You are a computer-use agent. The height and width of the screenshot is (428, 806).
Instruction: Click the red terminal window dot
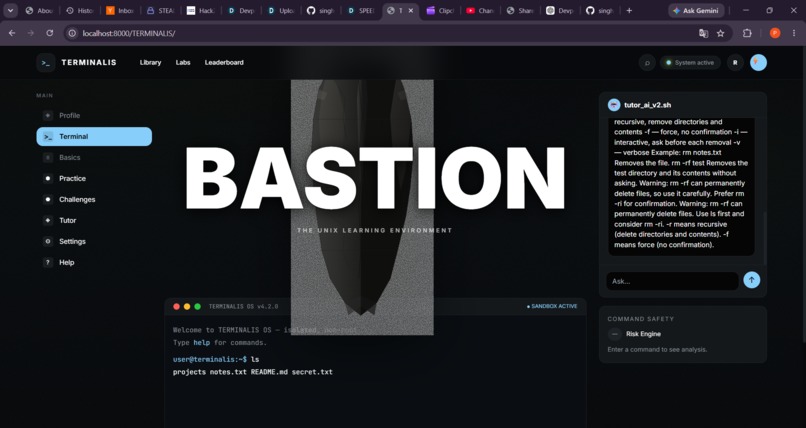pos(176,307)
